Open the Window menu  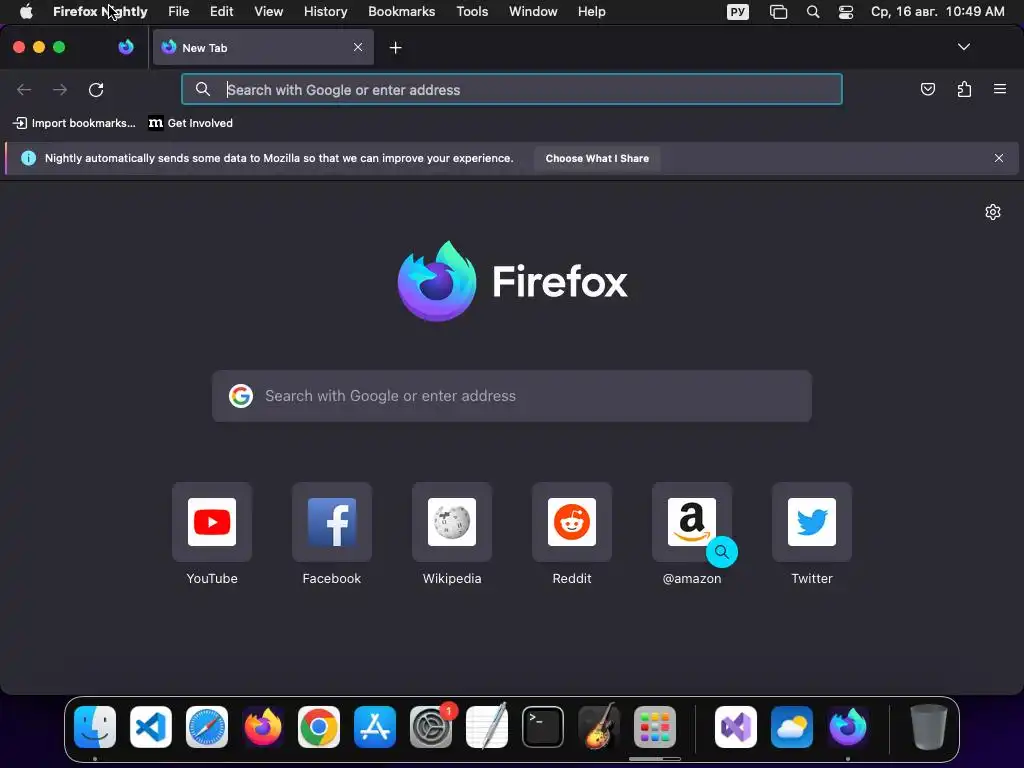533,12
